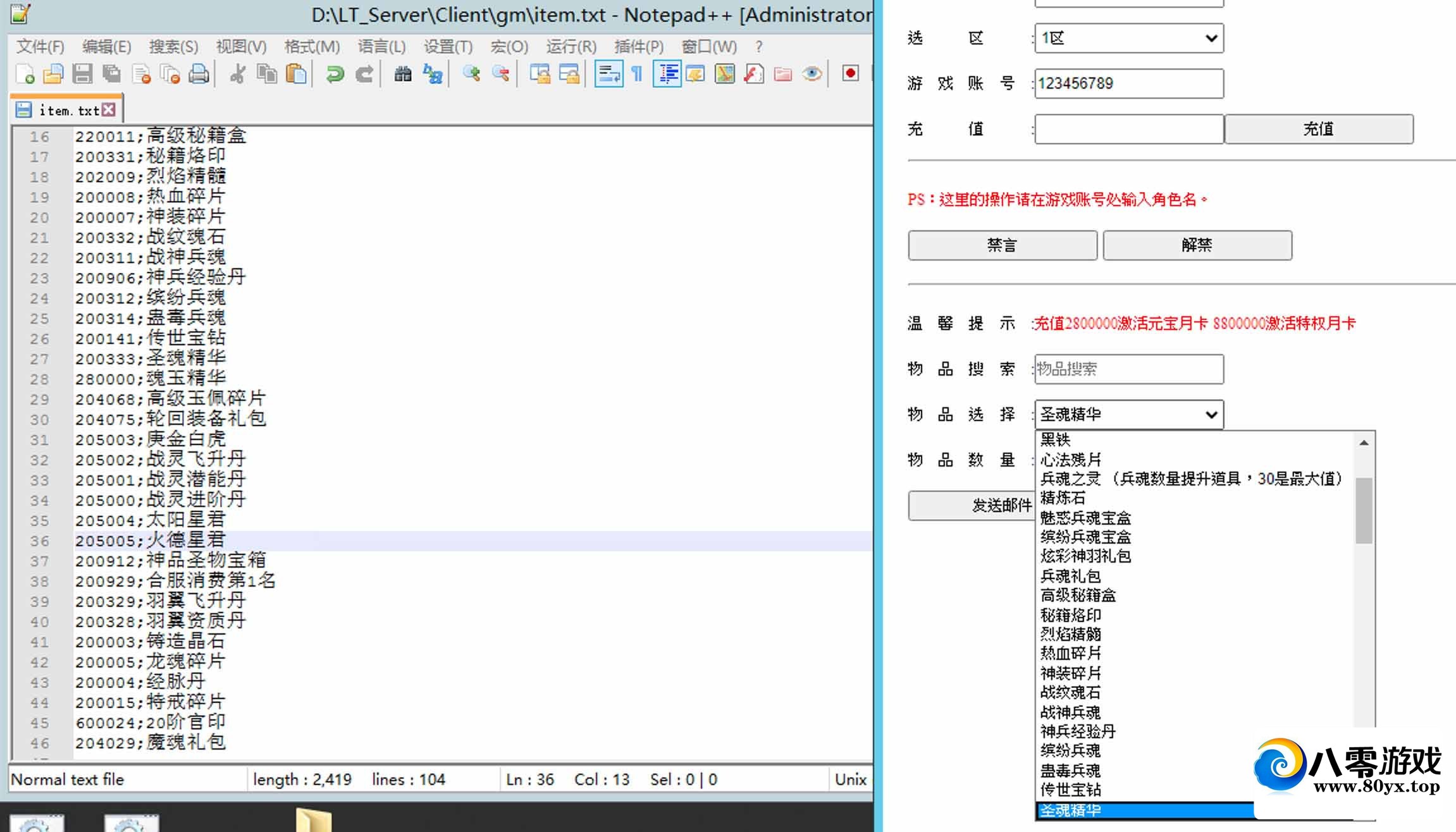Open the 文件(F) menu
This screenshot has height=832, width=1456.
click(40, 47)
